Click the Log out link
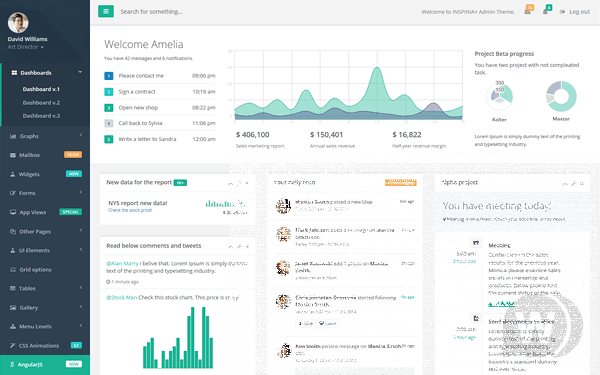 coord(575,12)
